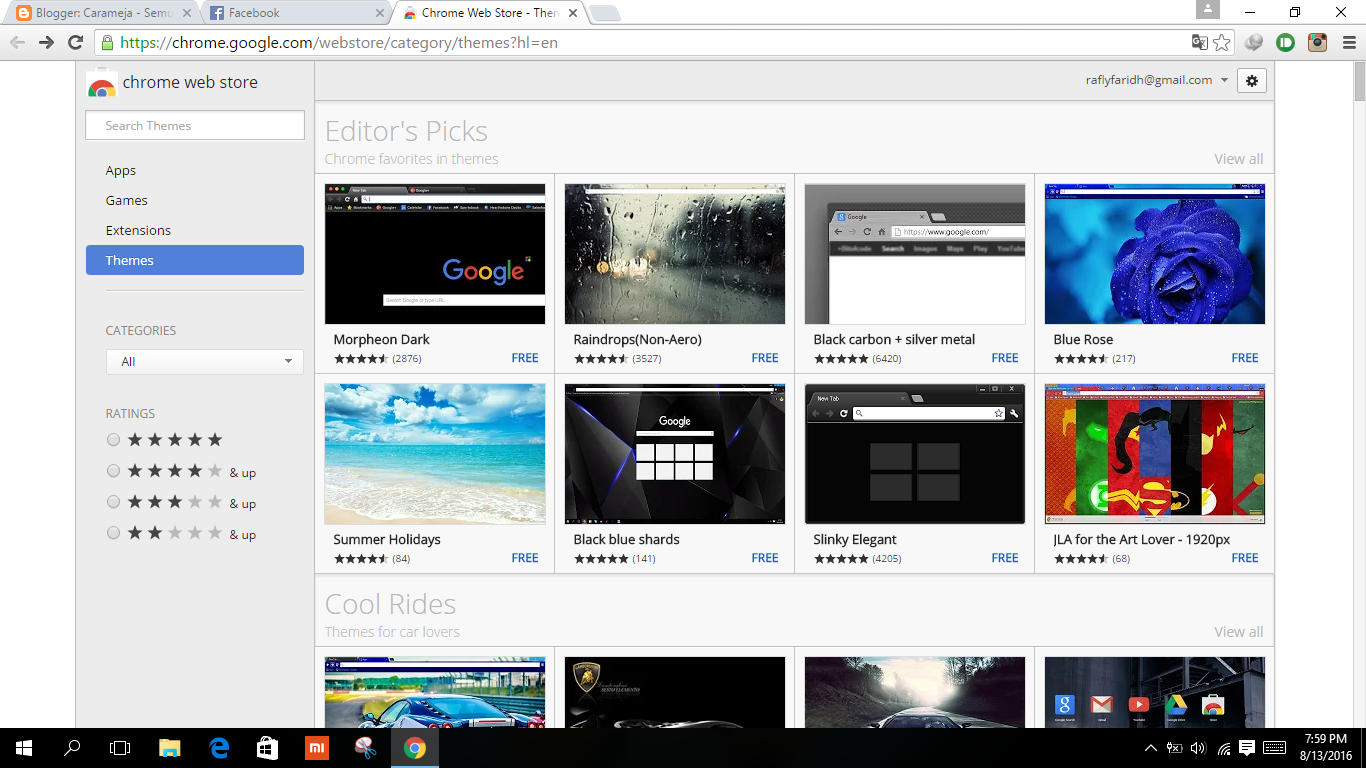Expand the raflyfaridh@gmail.com account menu
Viewport: 1366px width, 768px height.
click(1157, 80)
